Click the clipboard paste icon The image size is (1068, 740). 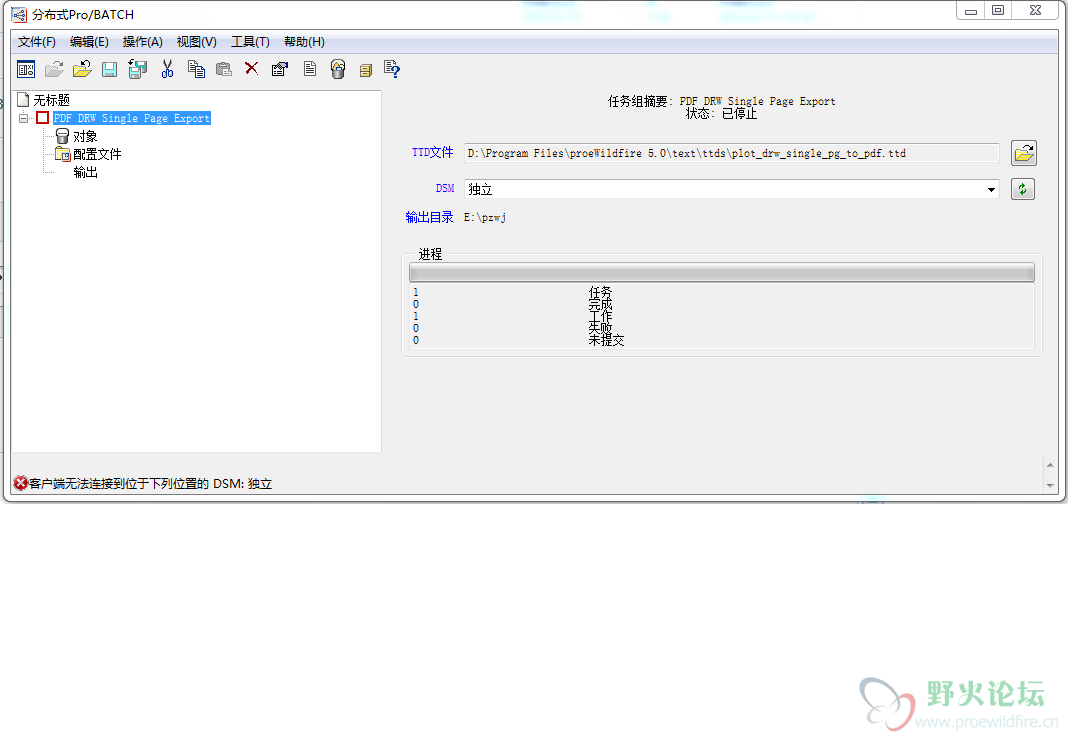coord(223,69)
